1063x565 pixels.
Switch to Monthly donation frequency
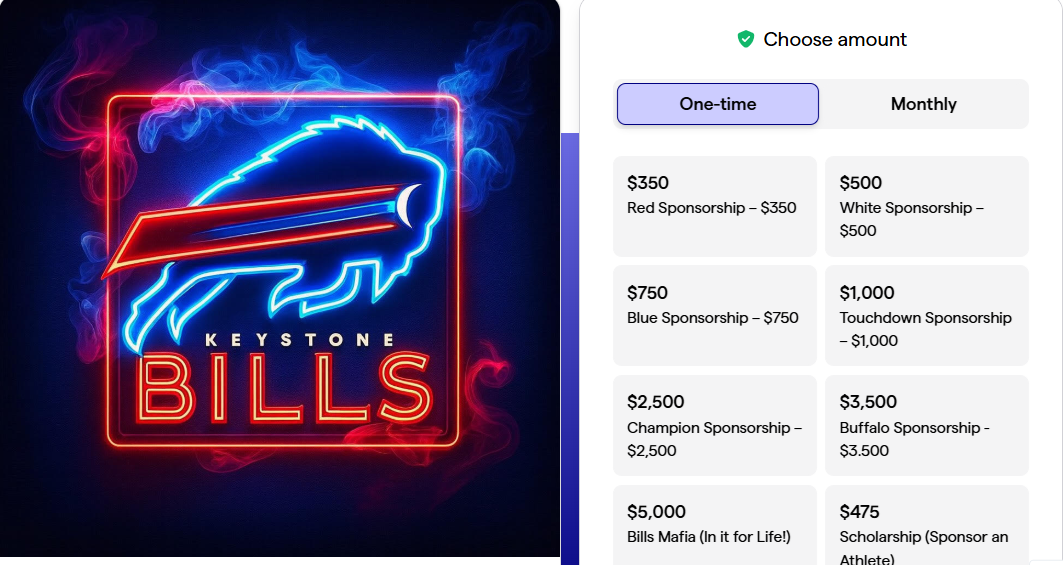pyautogui.click(x=923, y=104)
